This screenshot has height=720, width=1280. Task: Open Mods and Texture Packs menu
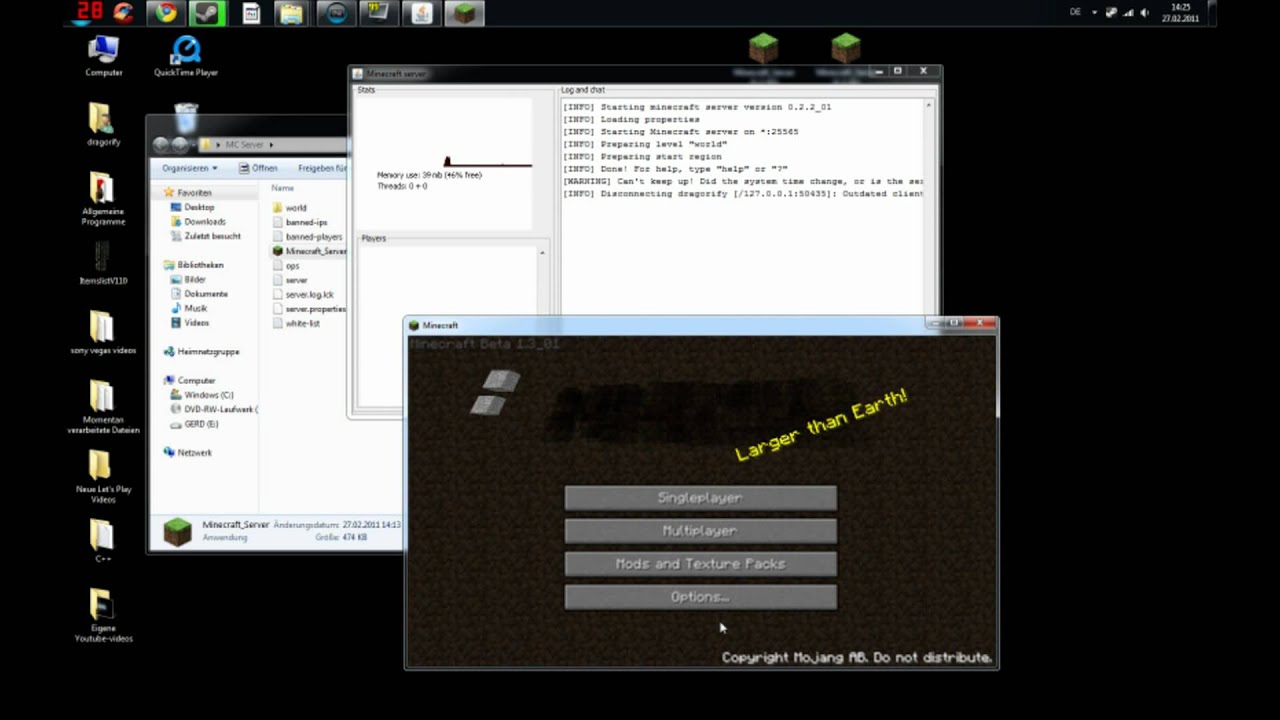pyautogui.click(x=700, y=564)
